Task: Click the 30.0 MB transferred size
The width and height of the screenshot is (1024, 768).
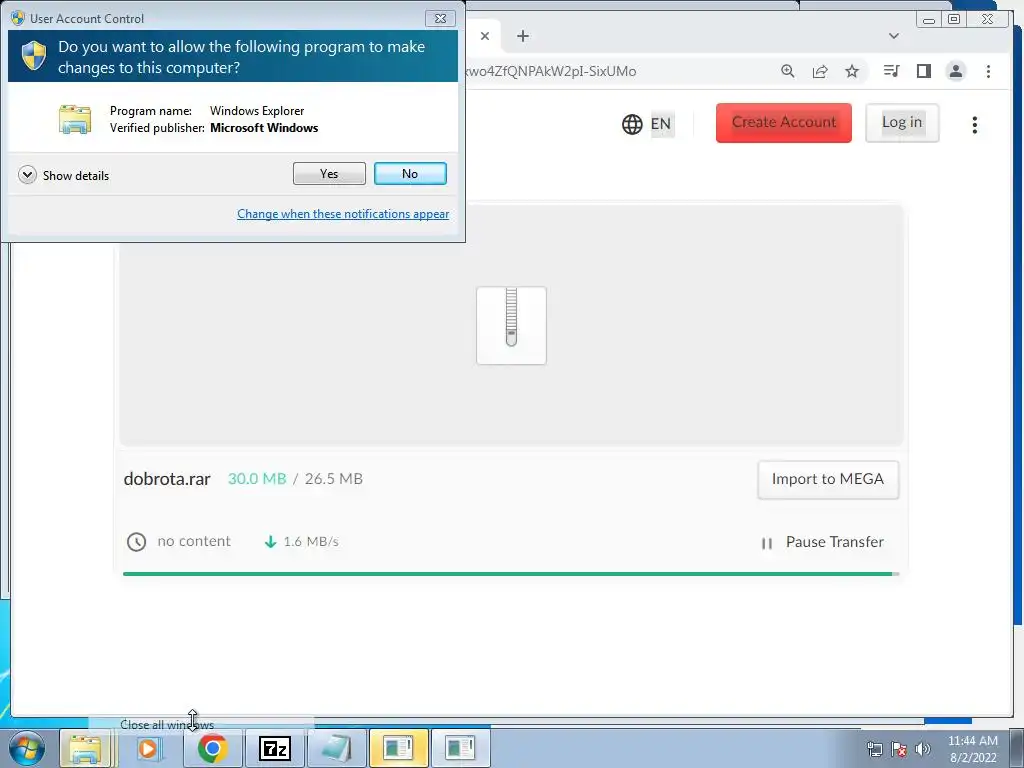Action: pyautogui.click(x=257, y=479)
